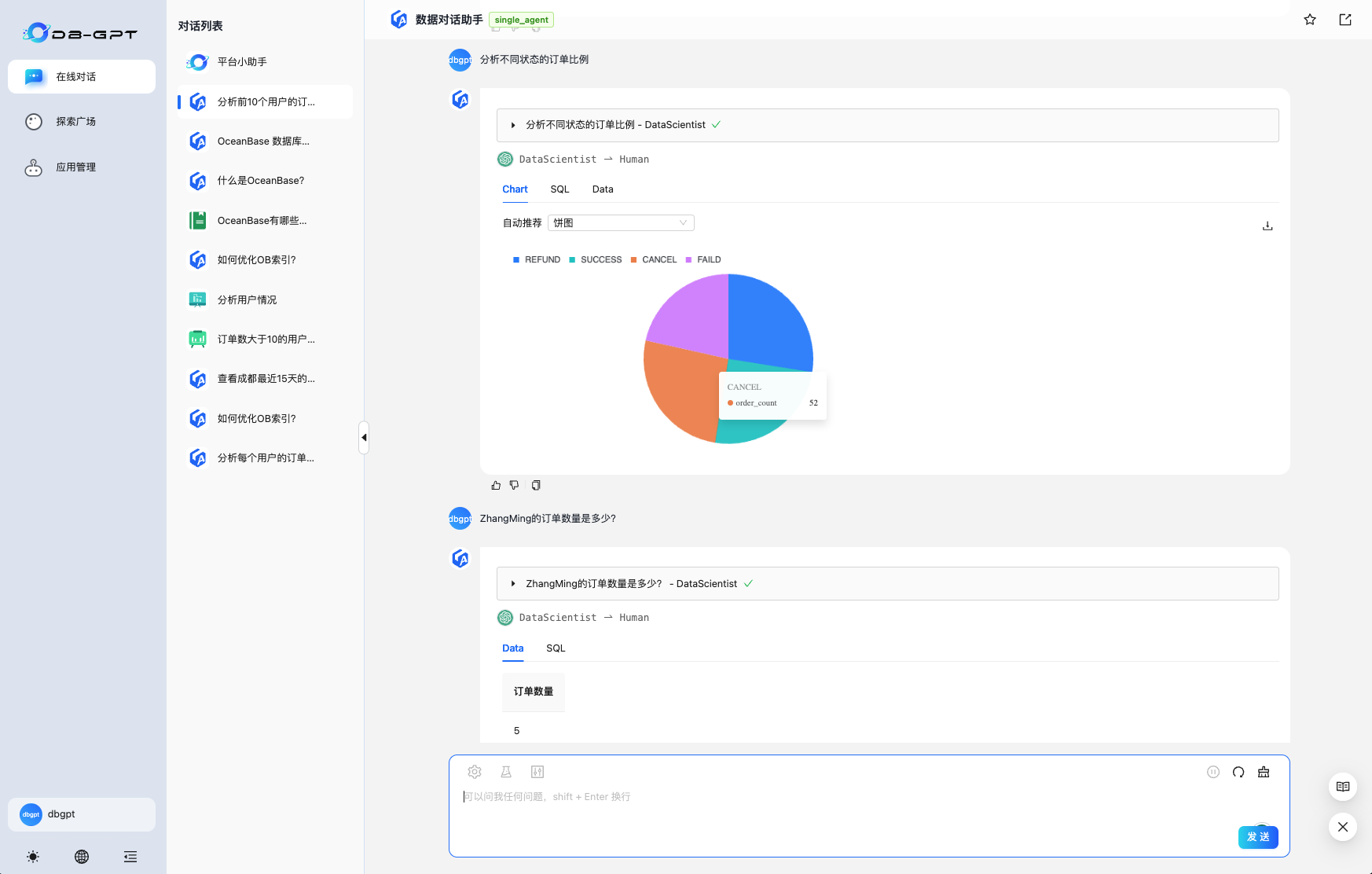1372x874 pixels.
Task: Open 分析每个用户的订单... conversation
Action: (265, 458)
